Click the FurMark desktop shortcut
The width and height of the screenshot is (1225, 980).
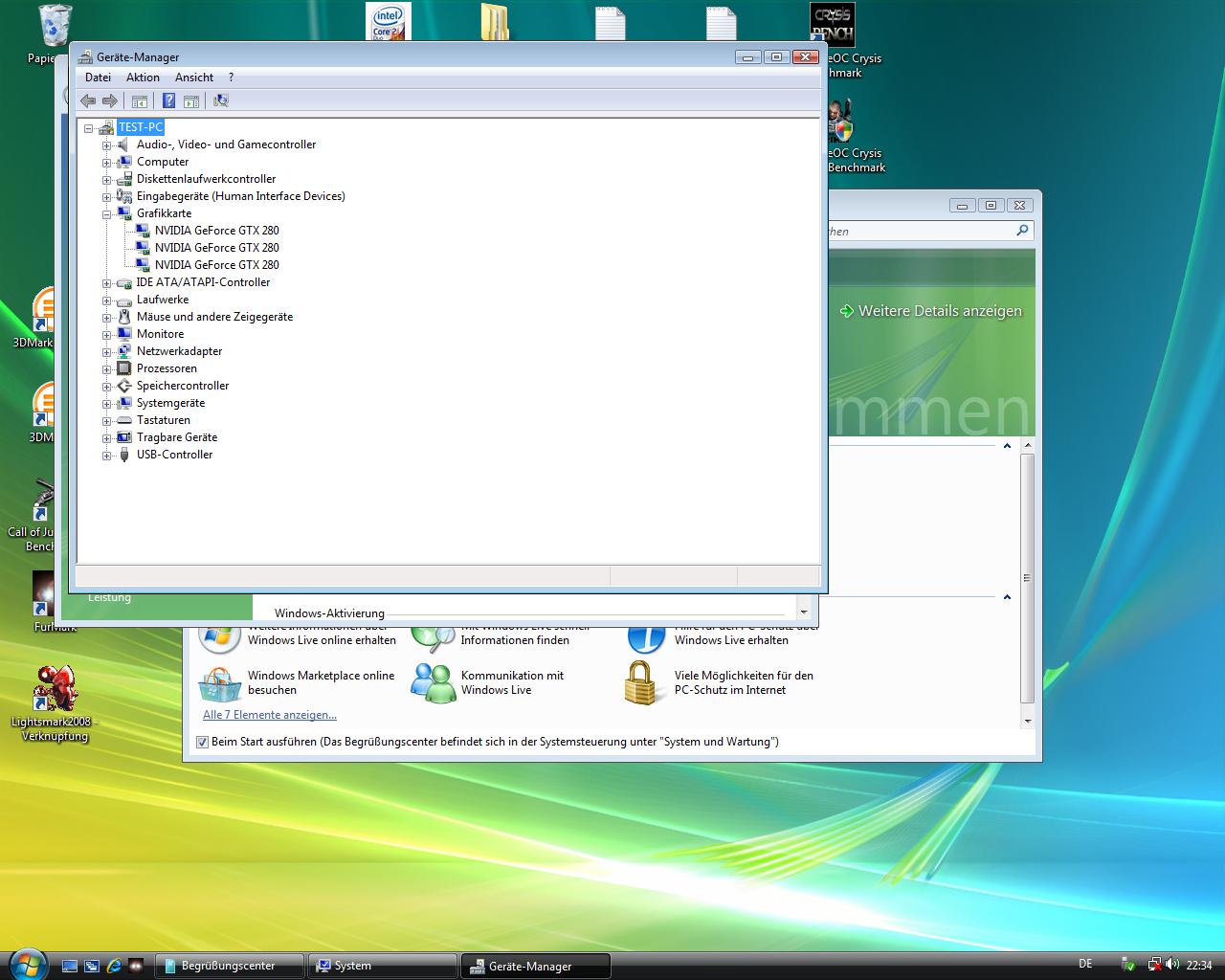(45, 595)
